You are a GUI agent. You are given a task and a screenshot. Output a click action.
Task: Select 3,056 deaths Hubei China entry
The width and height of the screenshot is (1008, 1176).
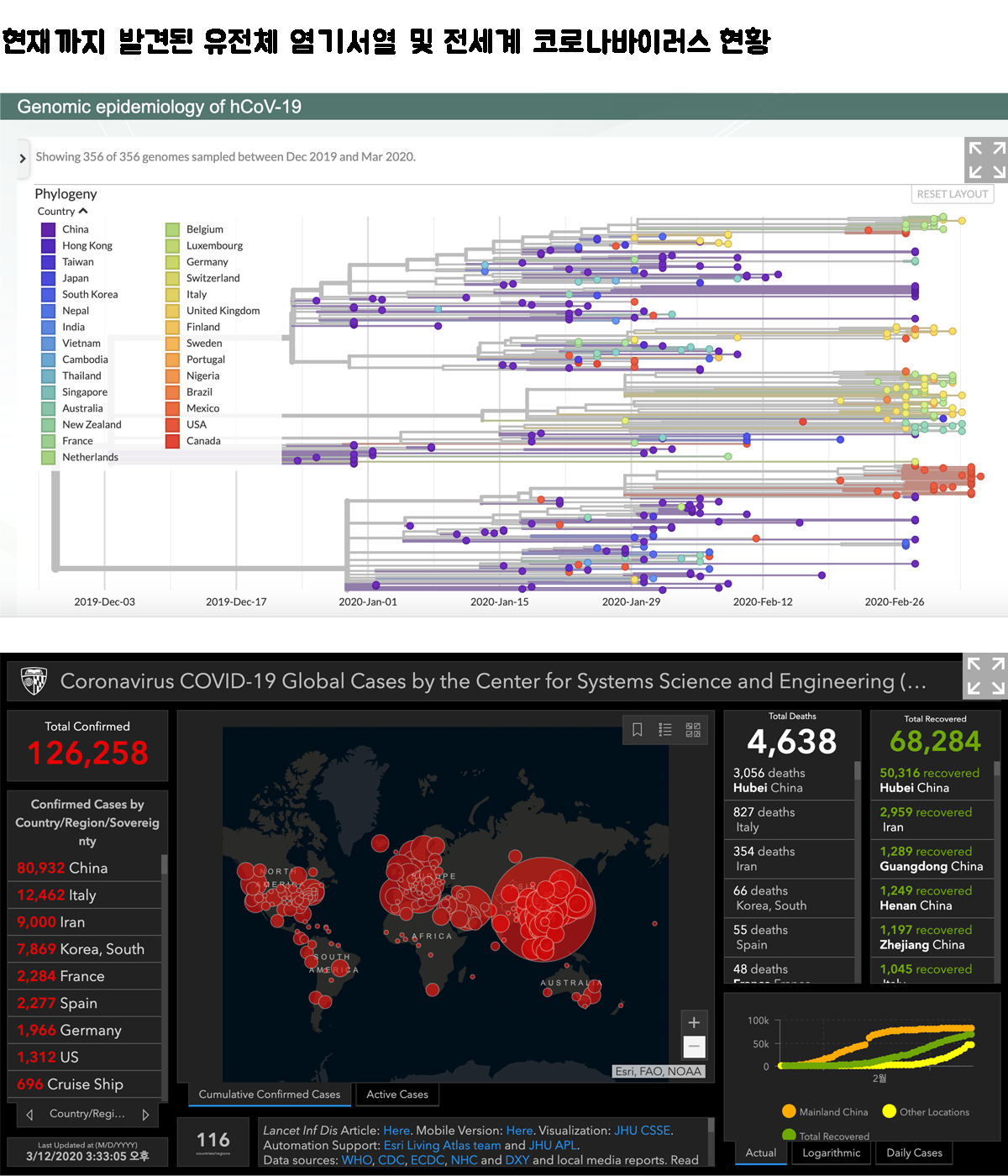coord(790,780)
